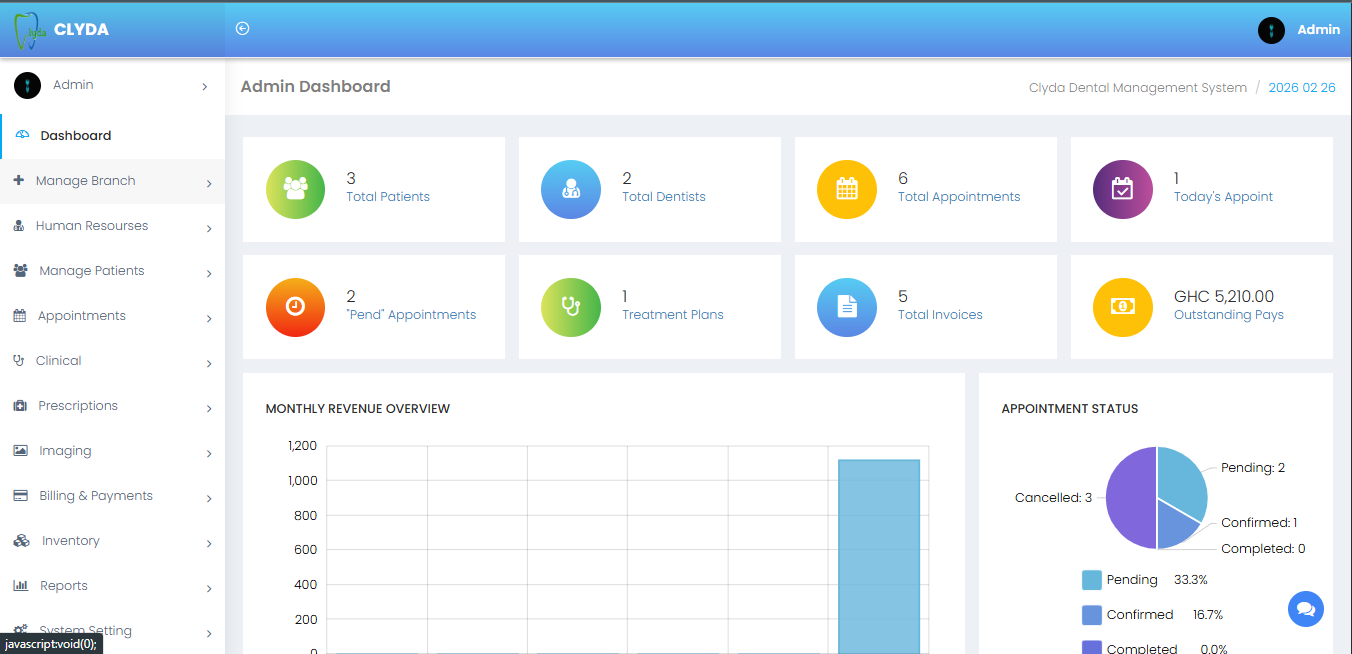Image resolution: width=1352 pixels, height=654 pixels.
Task: Click the green Treatment Plans stethoscope icon
Action: click(x=571, y=307)
